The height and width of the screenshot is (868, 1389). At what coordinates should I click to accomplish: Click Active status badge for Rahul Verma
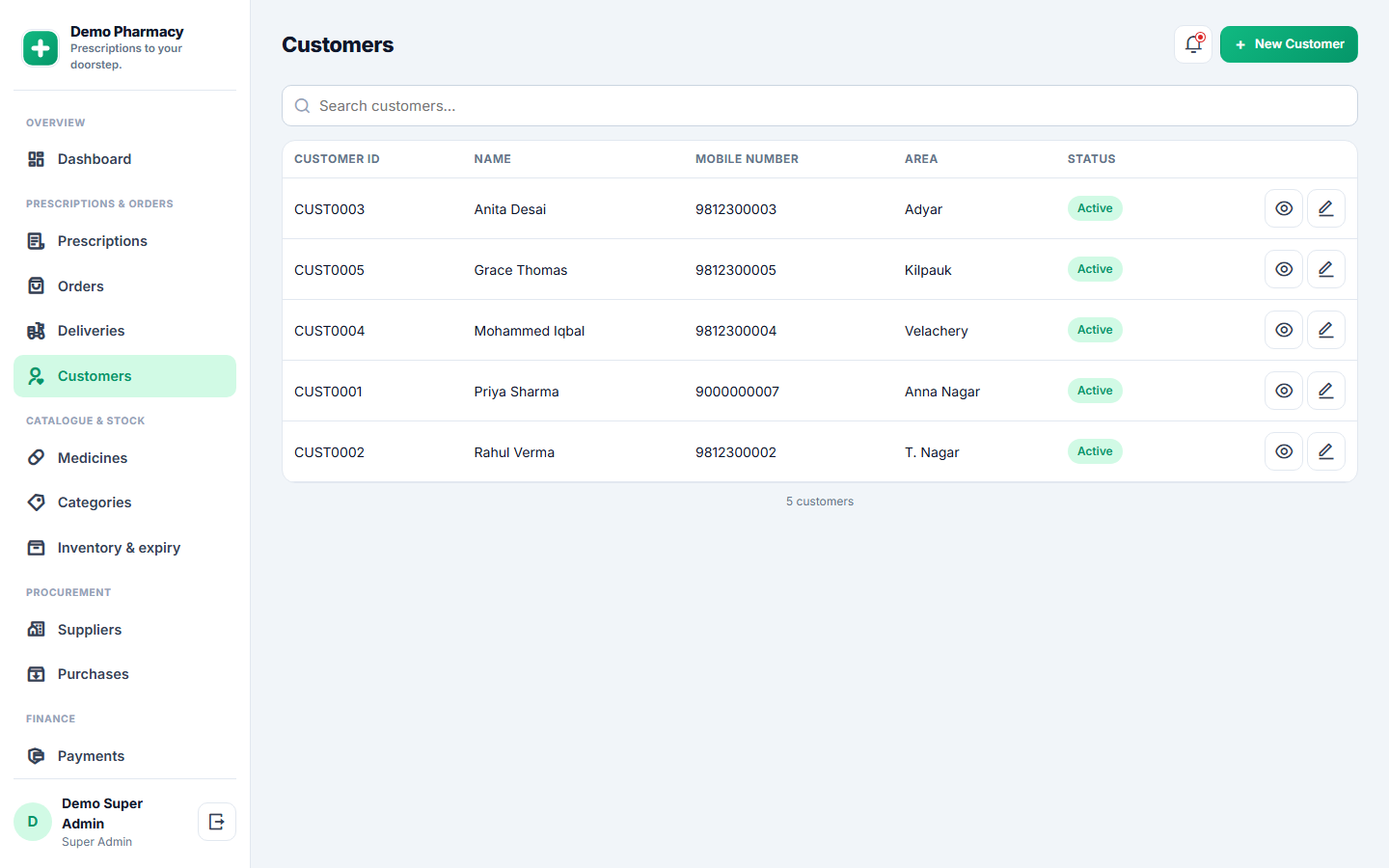coord(1095,451)
